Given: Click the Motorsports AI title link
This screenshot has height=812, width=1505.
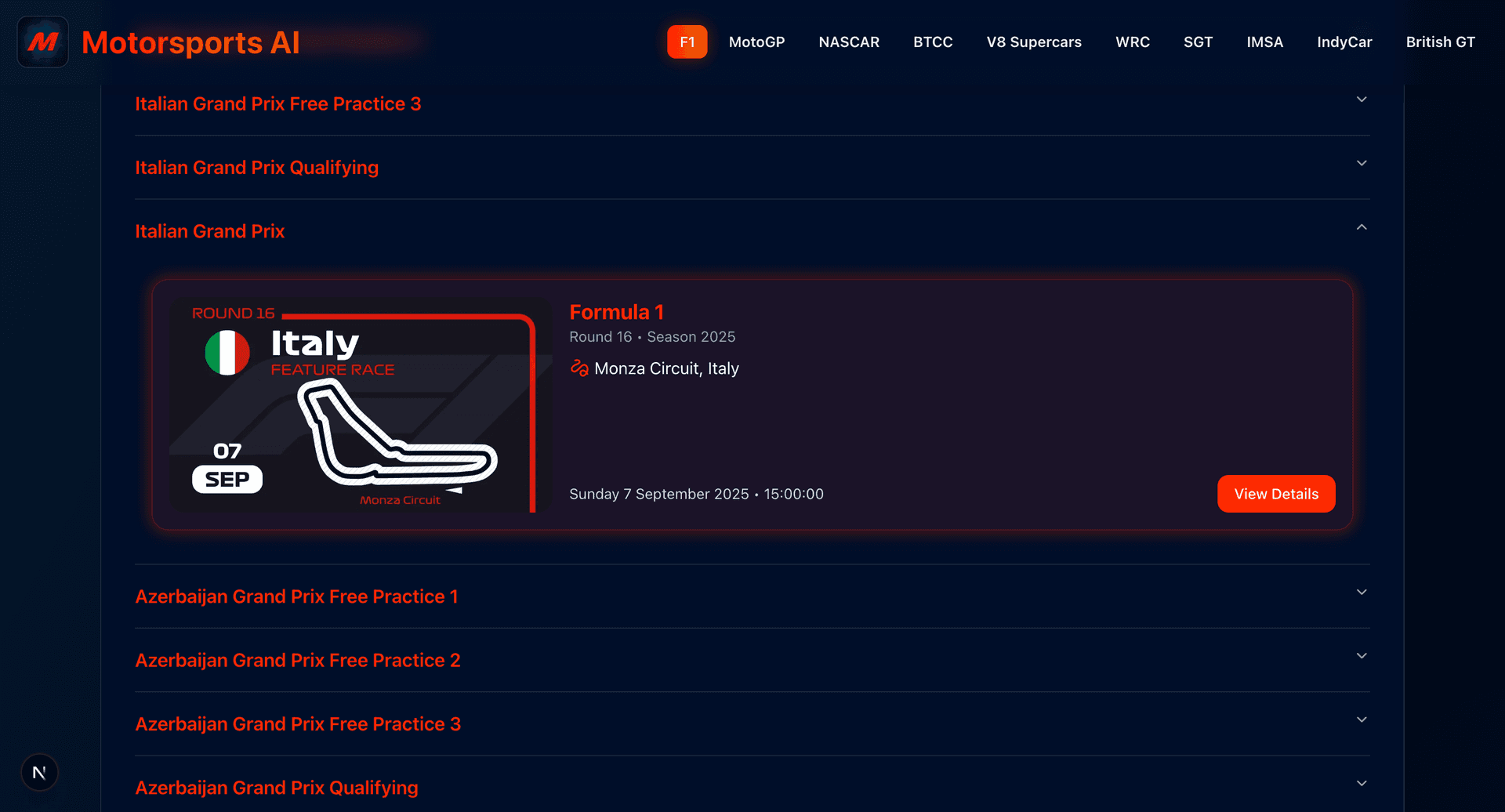Looking at the screenshot, I should [x=190, y=42].
